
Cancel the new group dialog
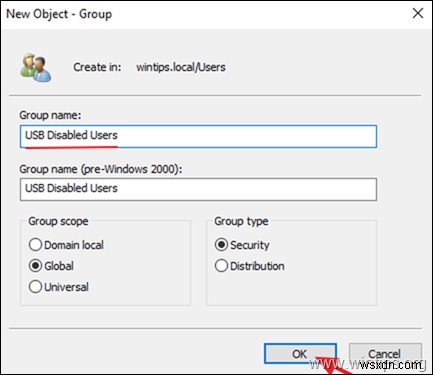click(385, 354)
